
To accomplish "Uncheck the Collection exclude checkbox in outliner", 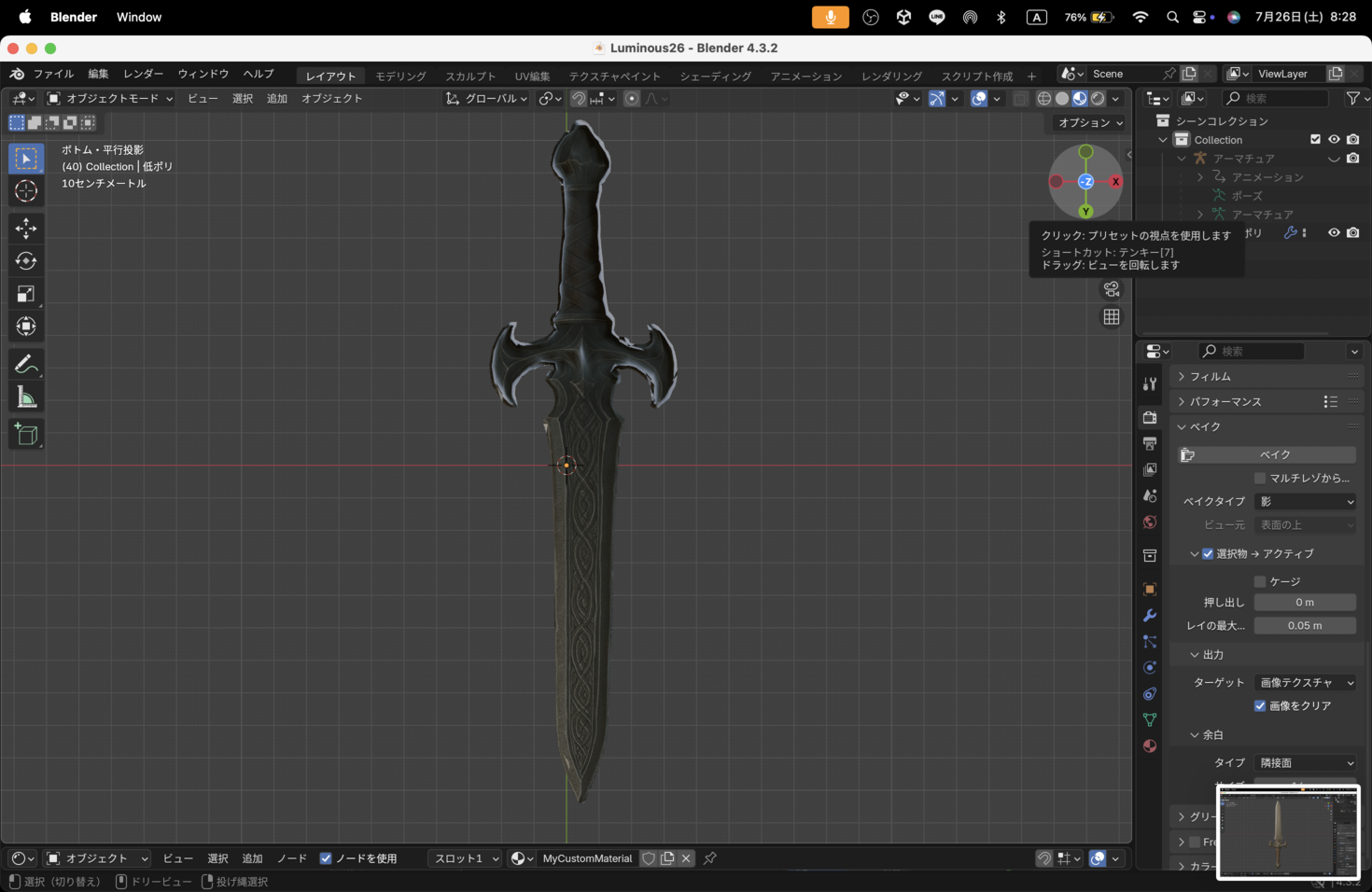I will click(x=1316, y=140).
